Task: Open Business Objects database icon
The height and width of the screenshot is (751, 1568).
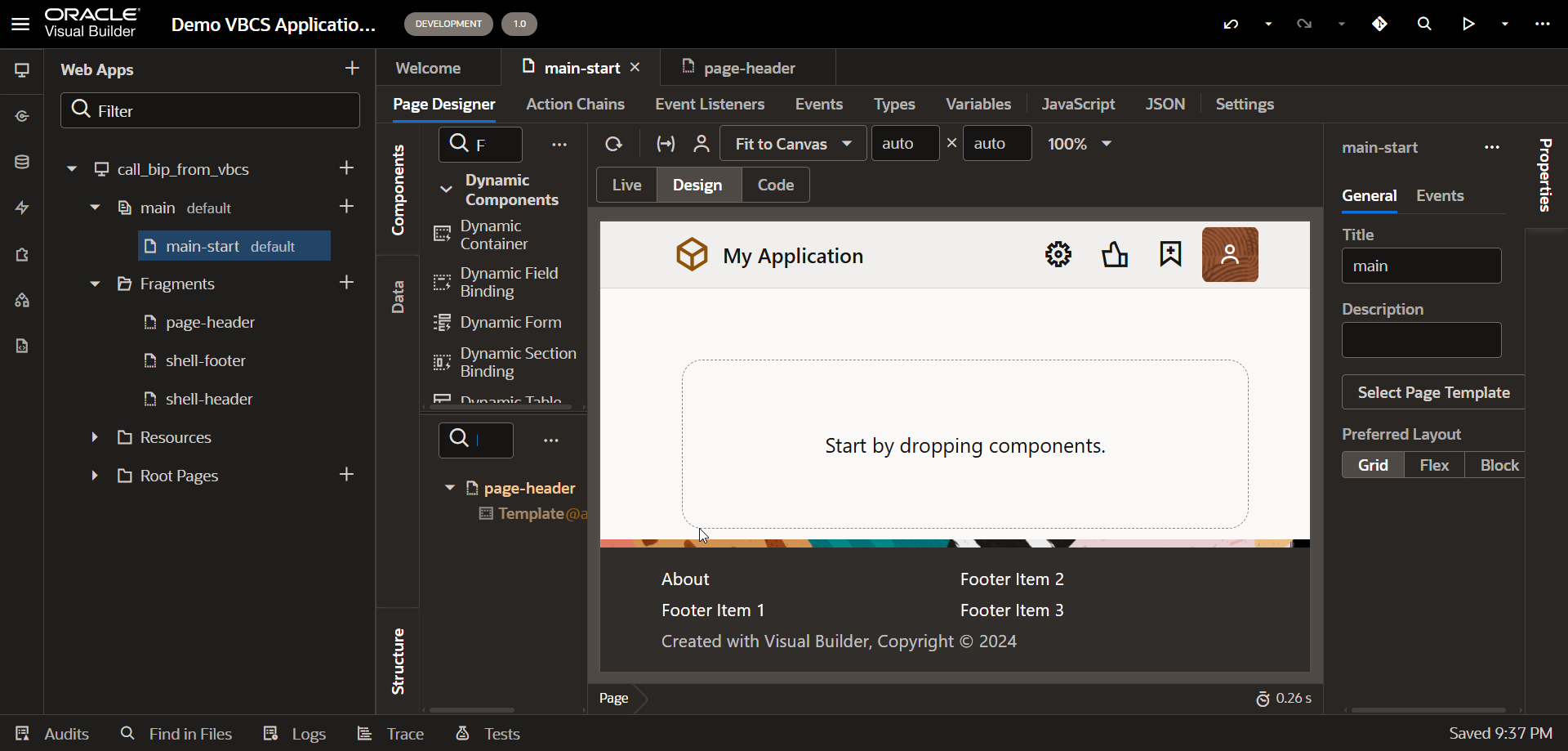Action: point(22,162)
